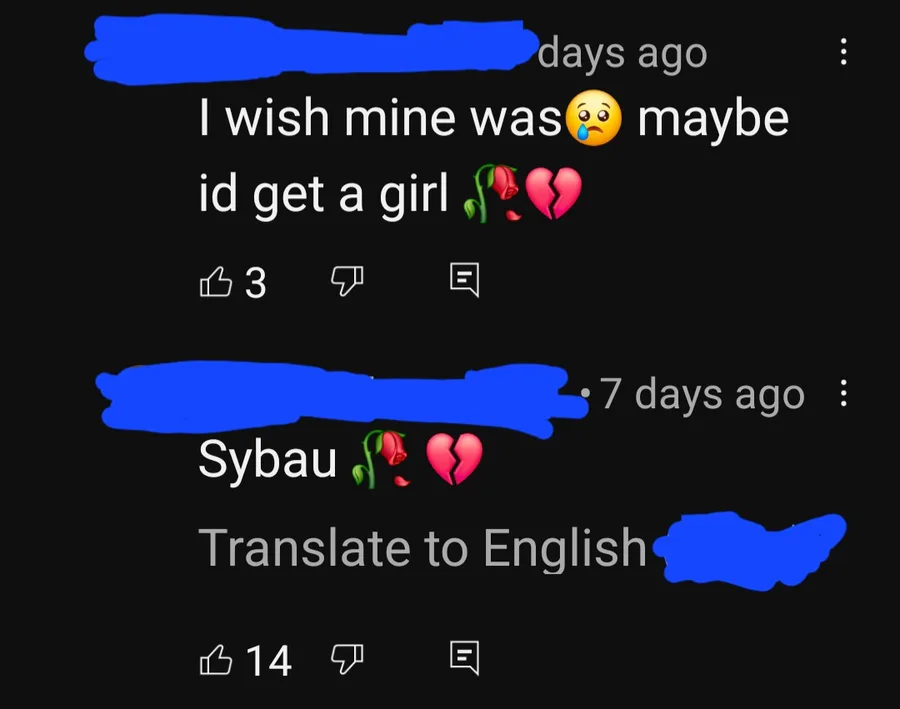Screen dimensions: 900x709
Task: Reply to the "Sybau" comment
Action: (464, 658)
